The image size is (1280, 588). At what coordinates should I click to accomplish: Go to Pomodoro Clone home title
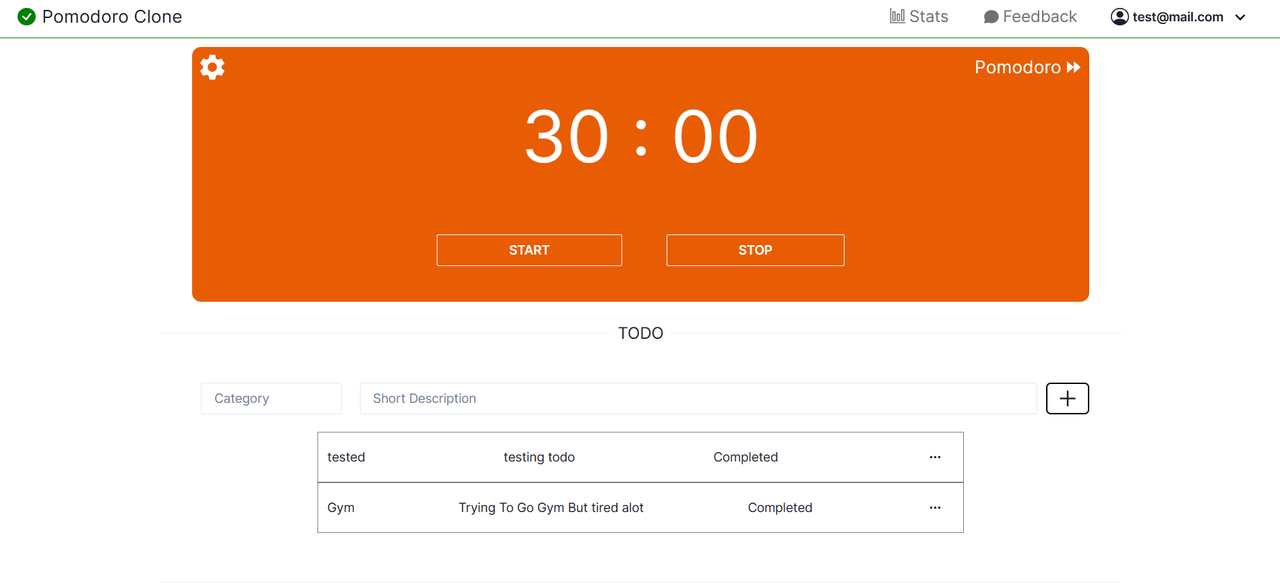pyautogui.click(x=112, y=16)
